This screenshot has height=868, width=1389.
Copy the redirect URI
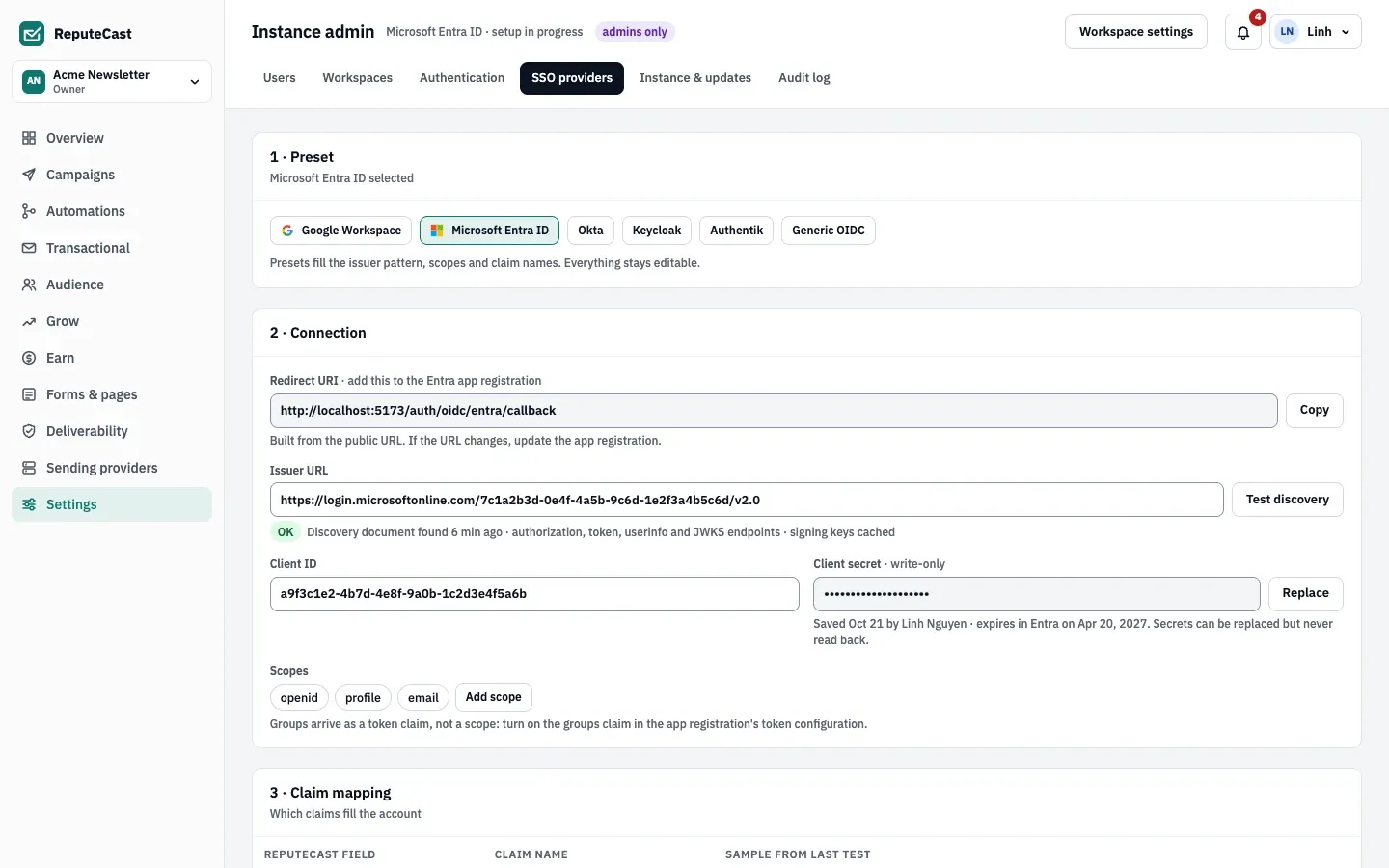[x=1315, y=411]
